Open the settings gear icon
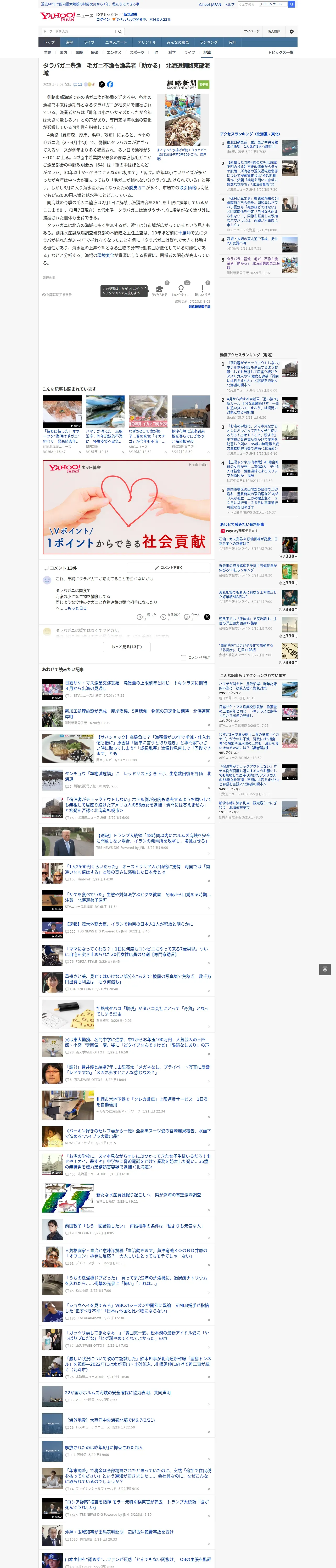Image resolution: width=336 pixels, height=1568 pixels. 292,32
